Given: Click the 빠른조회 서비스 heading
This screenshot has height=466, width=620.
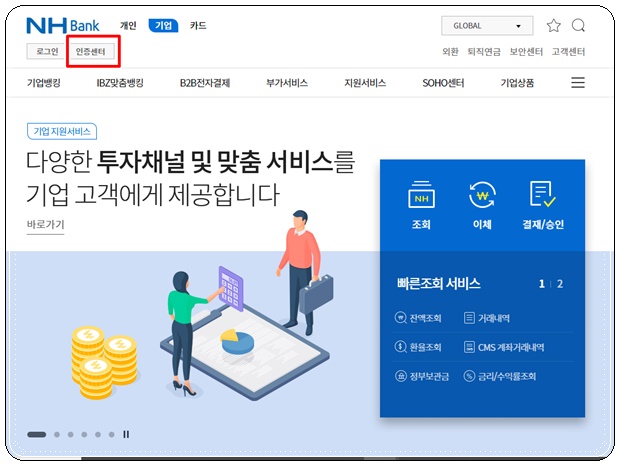Looking at the screenshot, I should (439, 283).
